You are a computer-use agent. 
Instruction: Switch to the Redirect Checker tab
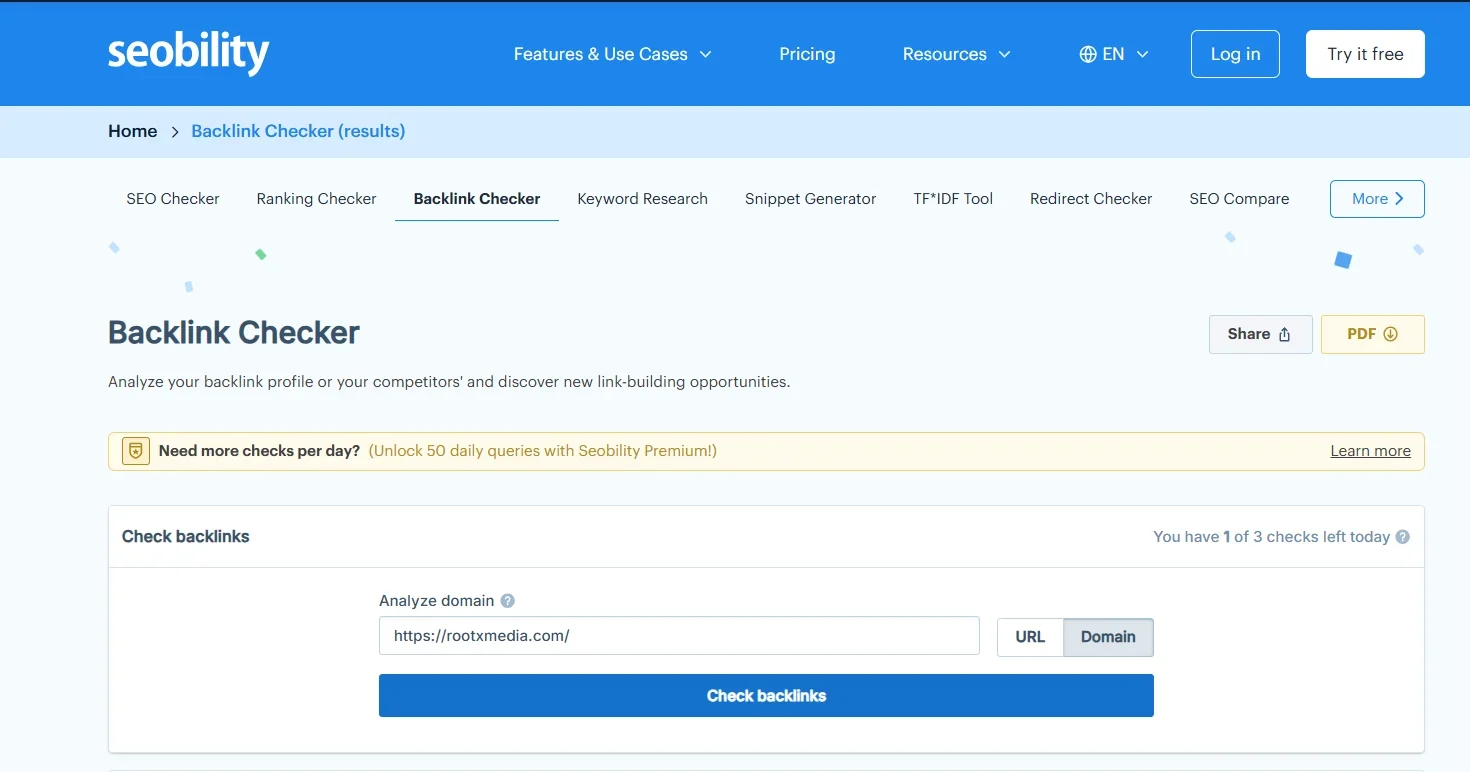pos(1091,199)
